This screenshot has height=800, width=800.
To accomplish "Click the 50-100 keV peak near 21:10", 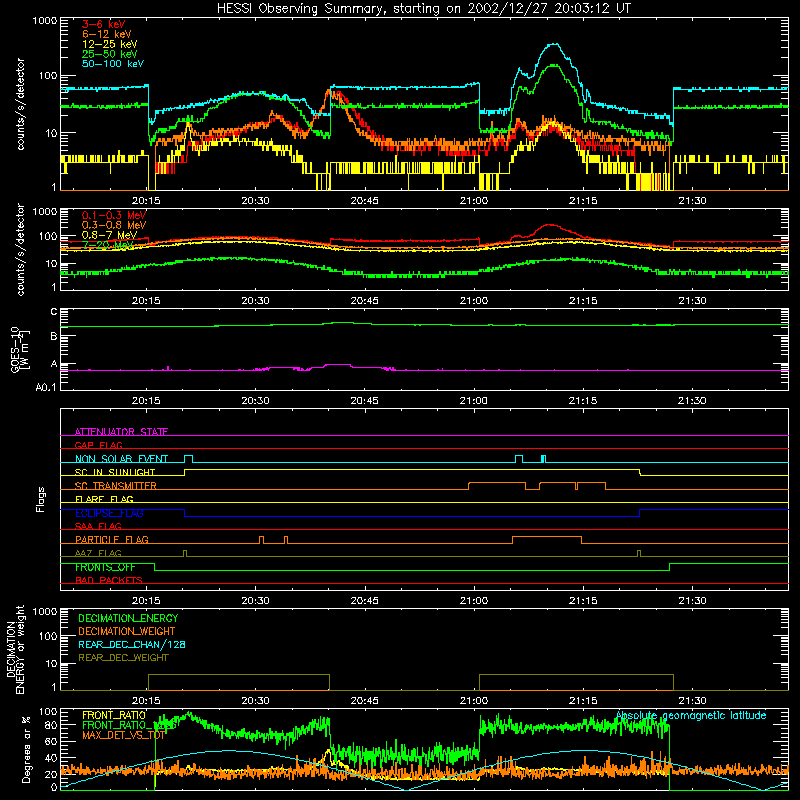I will [554, 45].
